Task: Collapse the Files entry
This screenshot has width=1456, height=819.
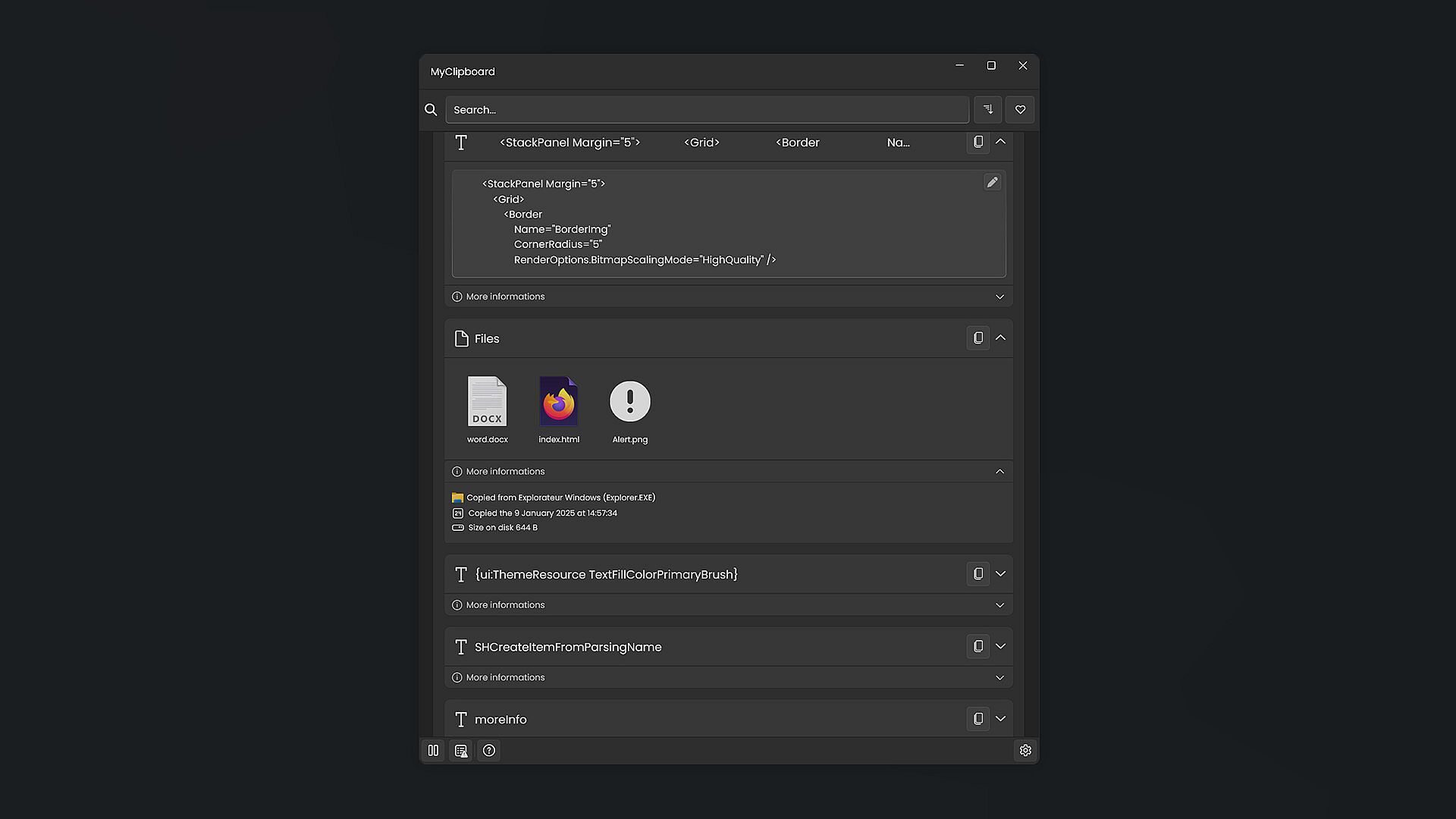Action: [1000, 338]
